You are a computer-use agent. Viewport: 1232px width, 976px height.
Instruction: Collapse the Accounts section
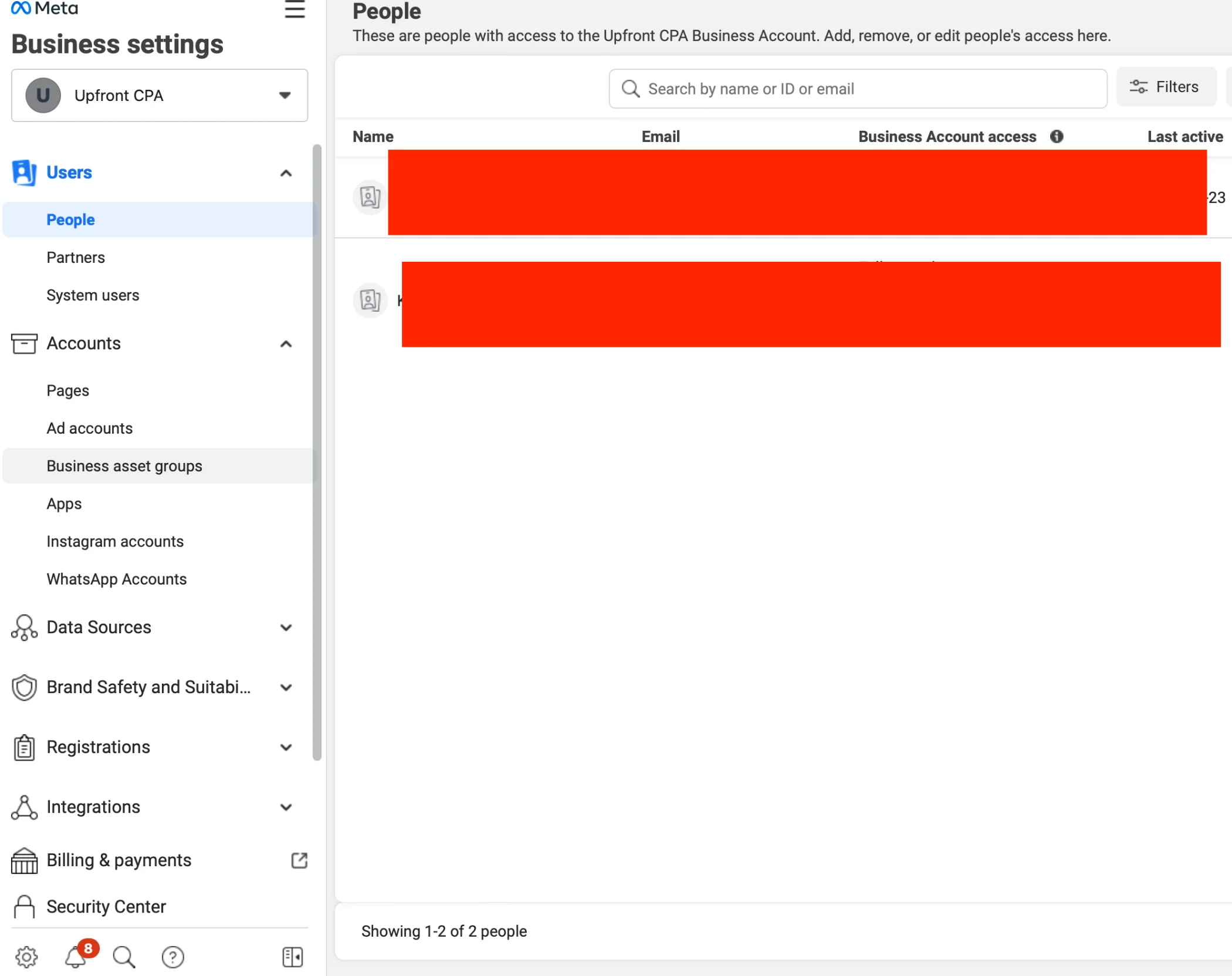click(286, 344)
